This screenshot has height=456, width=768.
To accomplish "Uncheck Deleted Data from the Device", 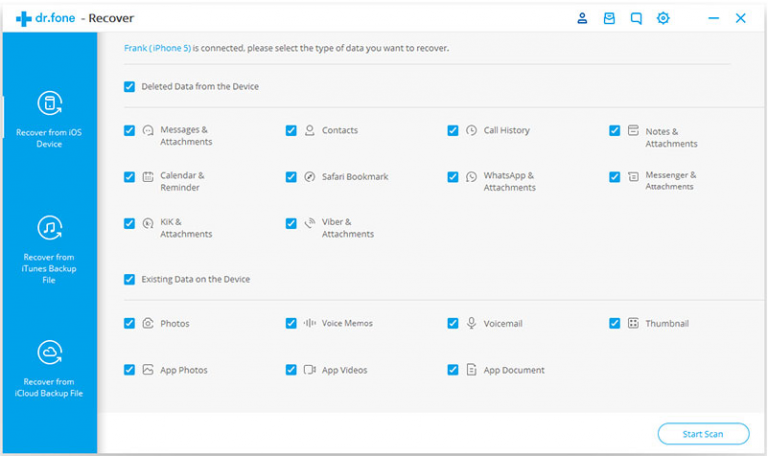I will click(x=129, y=87).
